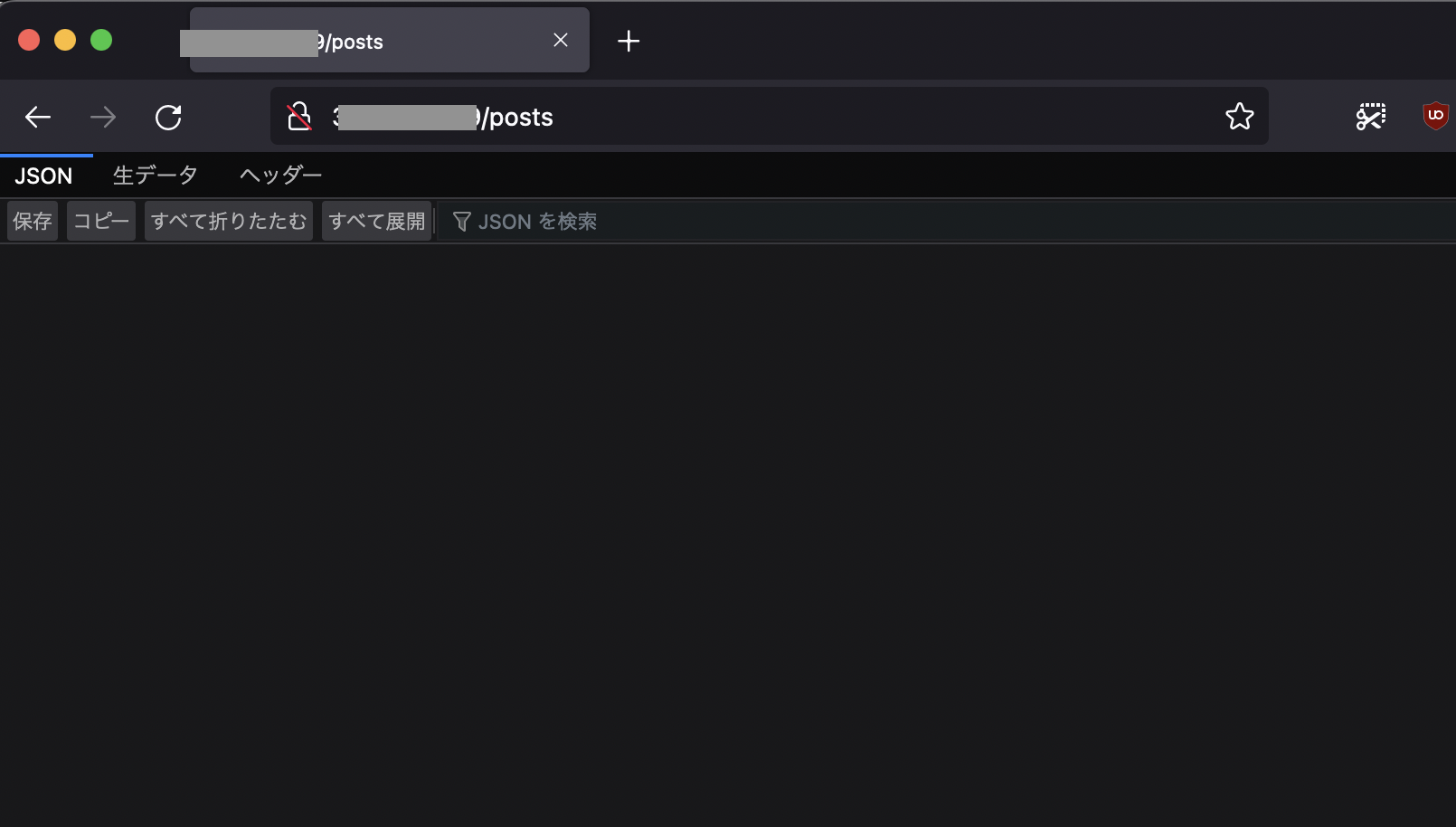Bookmark this page with the star icon
Image resolution: width=1456 pixels, height=827 pixels.
(1240, 116)
